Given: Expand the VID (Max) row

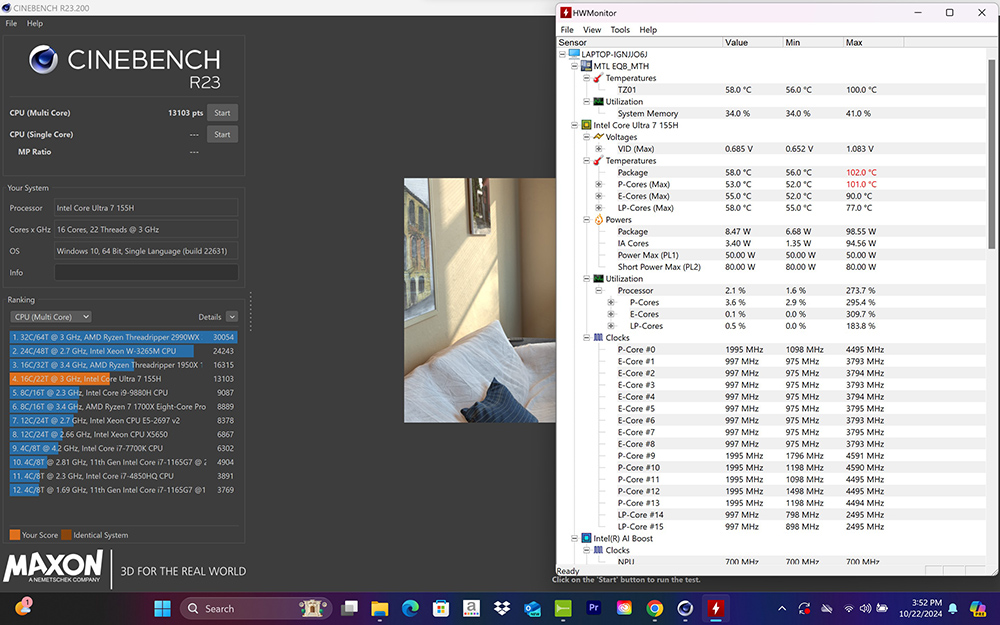Looking at the screenshot, I should tap(598, 149).
